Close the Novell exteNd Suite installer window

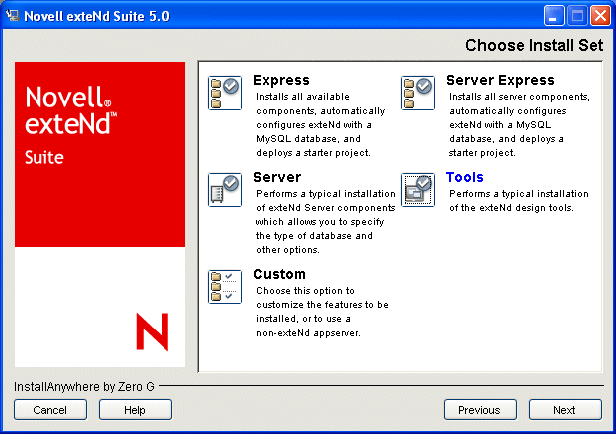pyautogui.click(x=600, y=16)
